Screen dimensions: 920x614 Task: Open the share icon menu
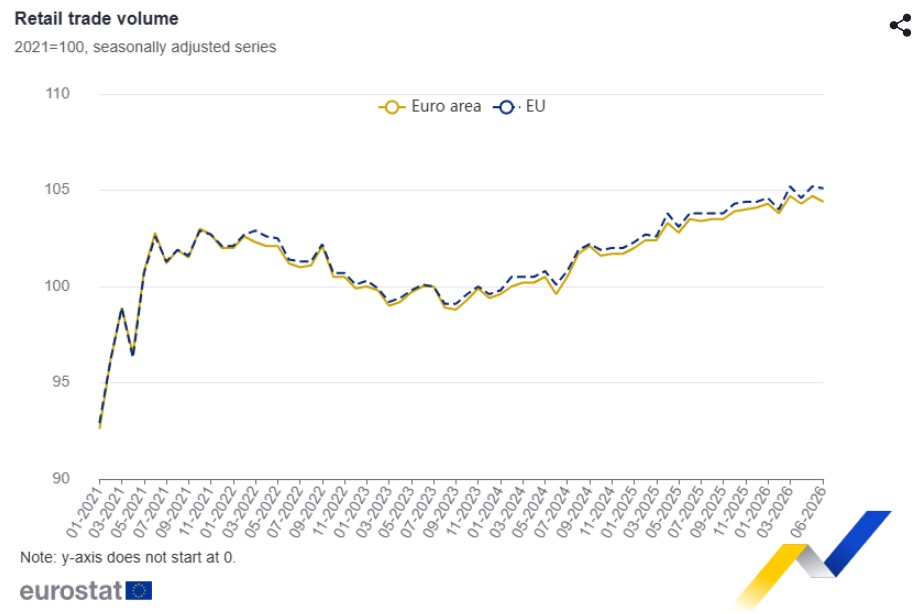point(900,25)
